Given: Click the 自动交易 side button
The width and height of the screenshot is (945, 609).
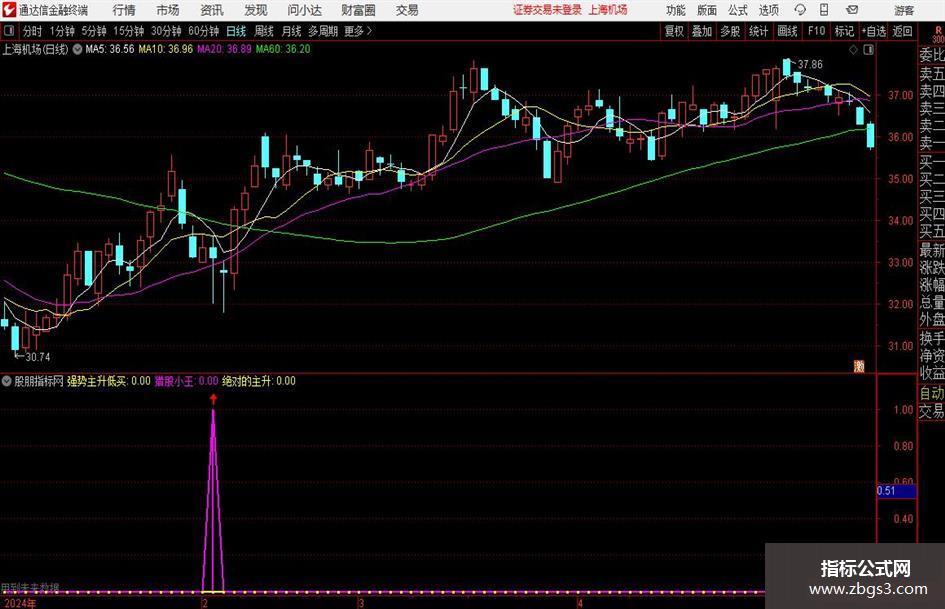Looking at the screenshot, I should pos(932,402).
